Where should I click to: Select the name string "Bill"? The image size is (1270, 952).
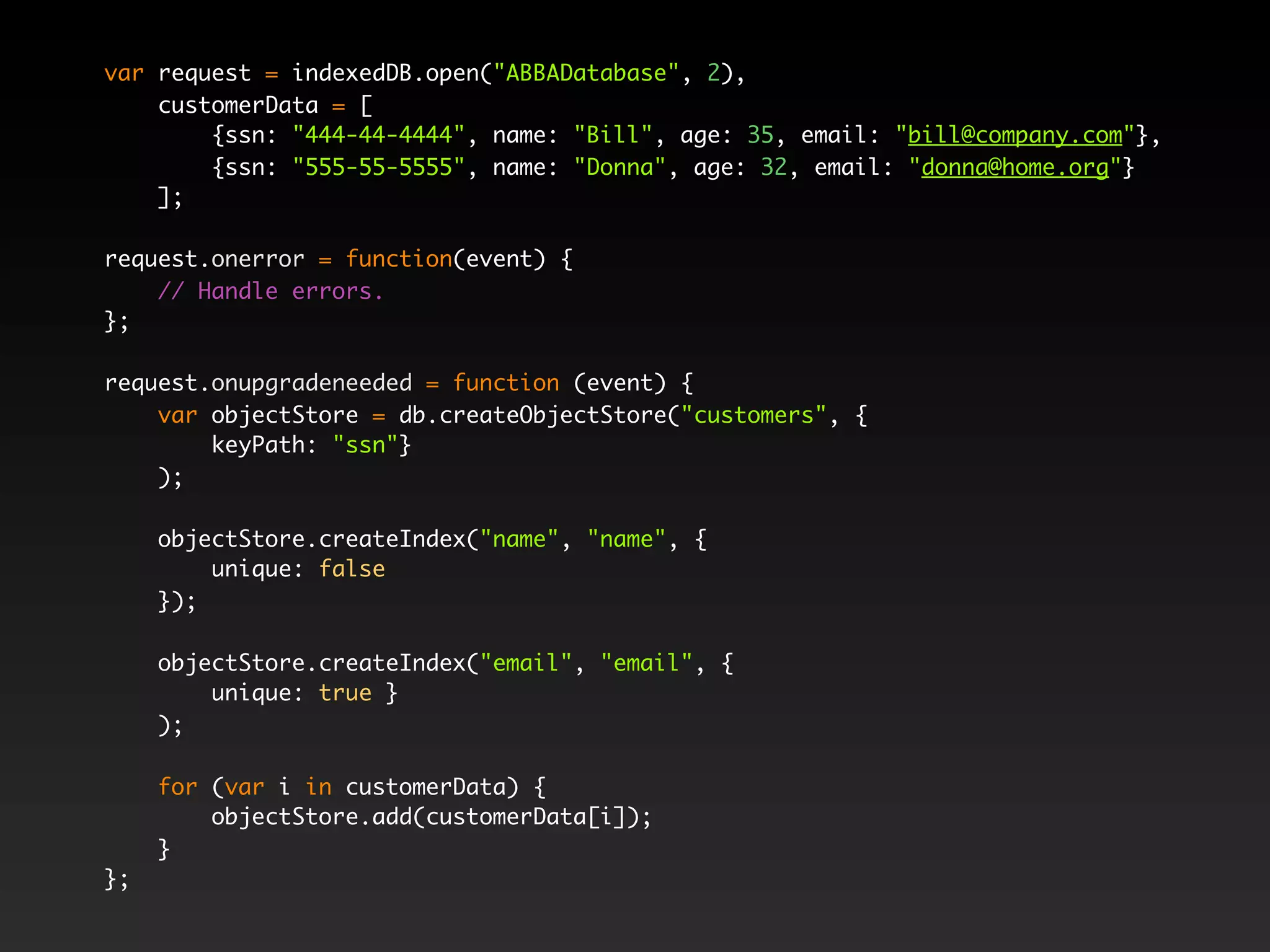coord(613,135)
